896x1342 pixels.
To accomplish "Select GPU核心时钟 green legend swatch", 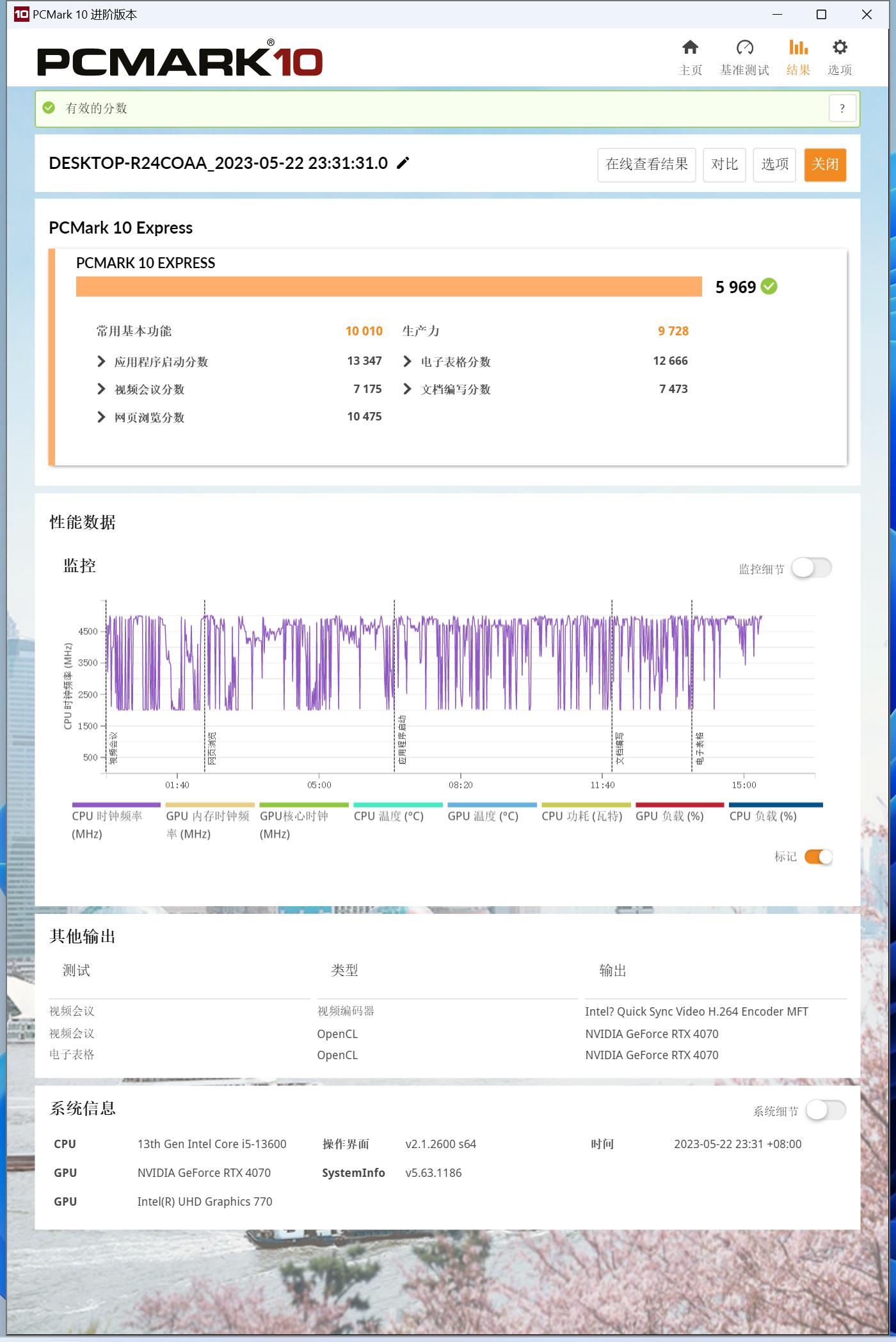I will (x=304, y=805).
